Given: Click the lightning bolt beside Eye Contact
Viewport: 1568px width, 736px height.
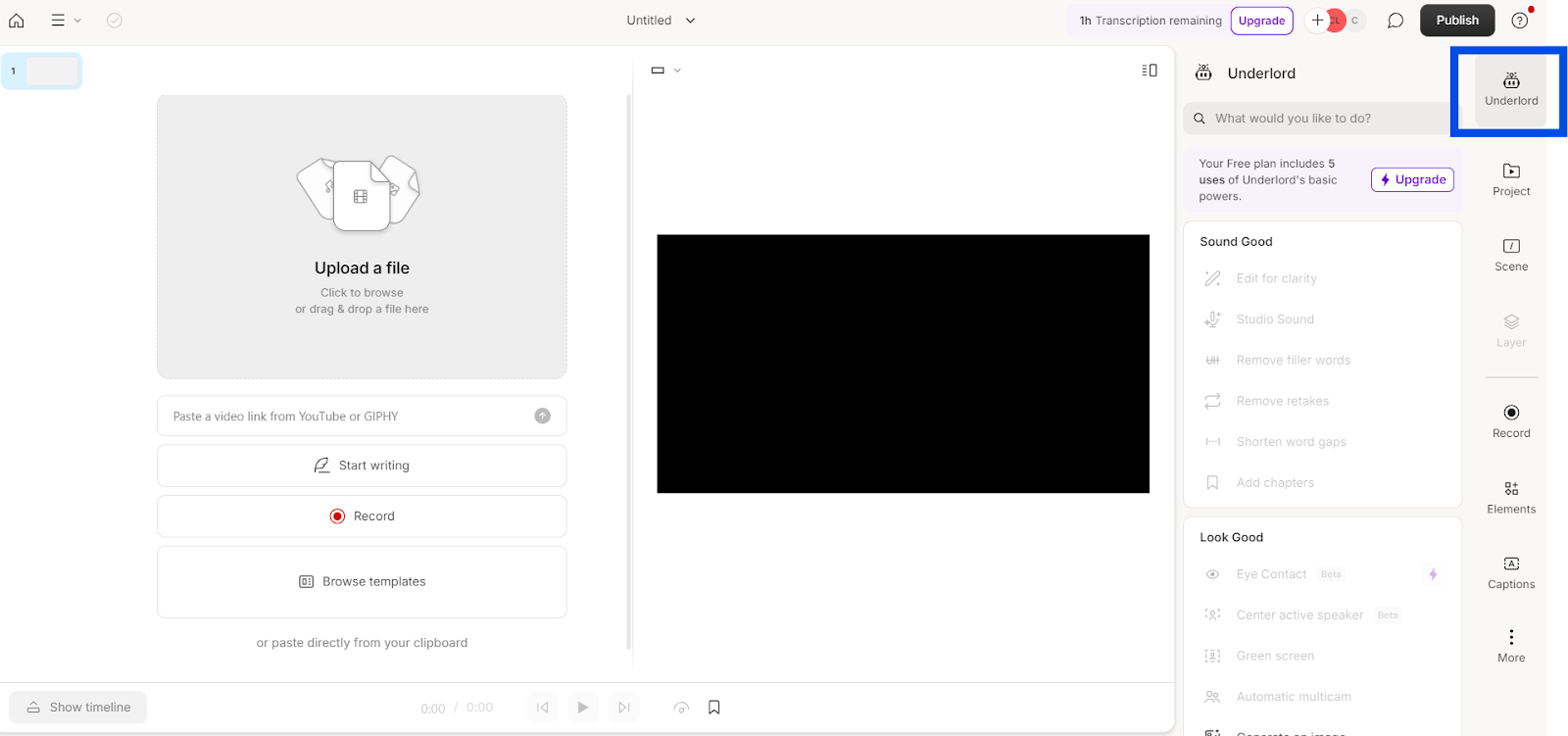Looking at the screenshot, I should (1433, 574).
